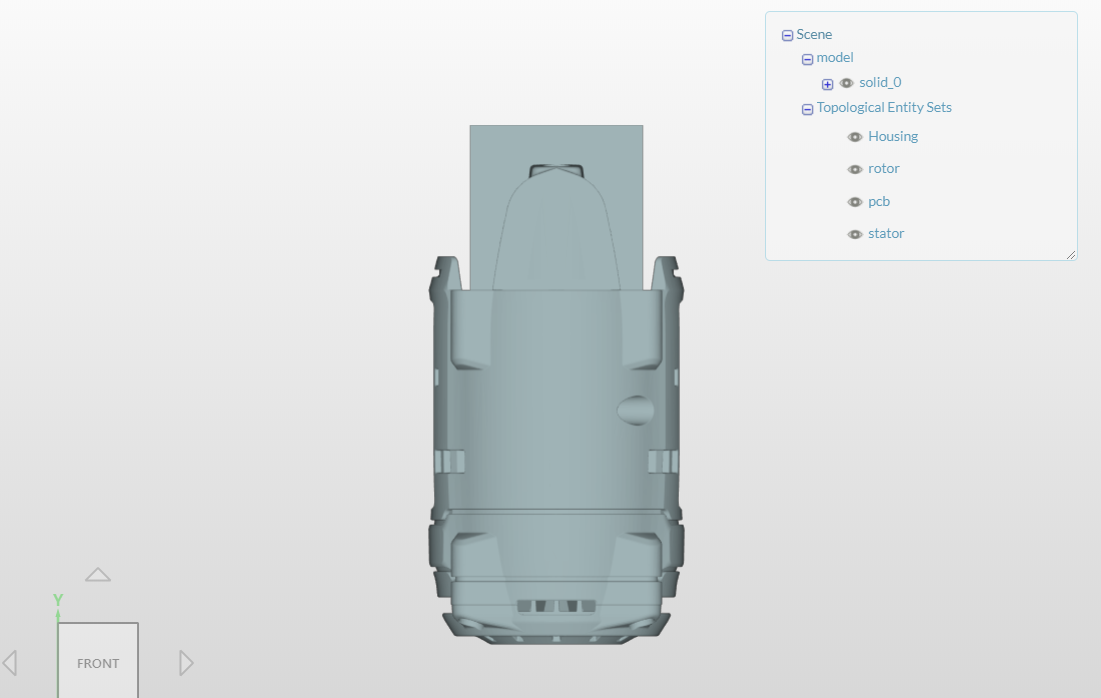Hide the Housing entity set
Image resolution: width=1101 pixels, height=698 pixels.
pyautogui.click(x=855, y=137)
